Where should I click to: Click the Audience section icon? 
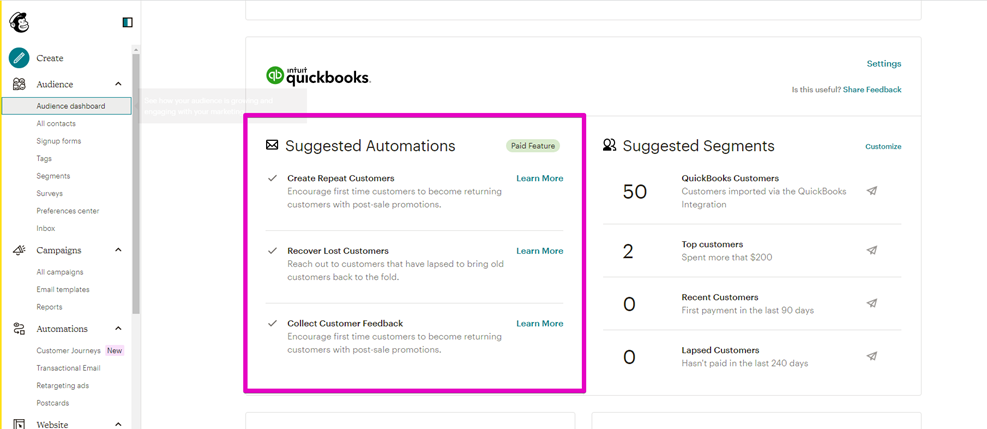coord(19,84)
